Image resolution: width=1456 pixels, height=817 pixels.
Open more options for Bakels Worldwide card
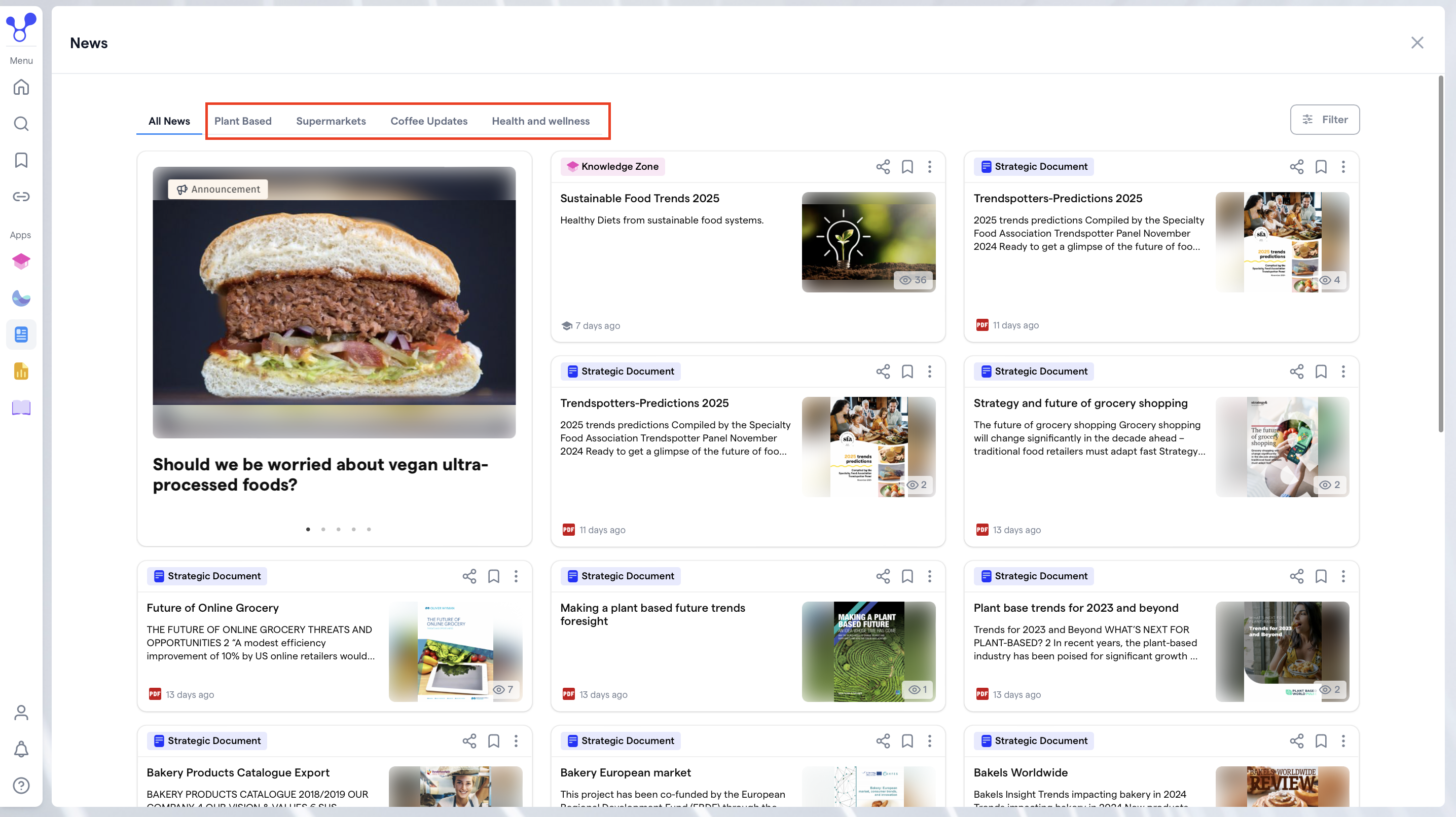(x=1343, y=741)
